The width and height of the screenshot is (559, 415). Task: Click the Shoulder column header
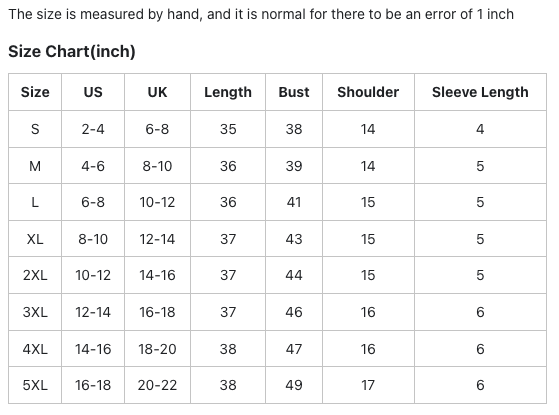click(368, 92)
